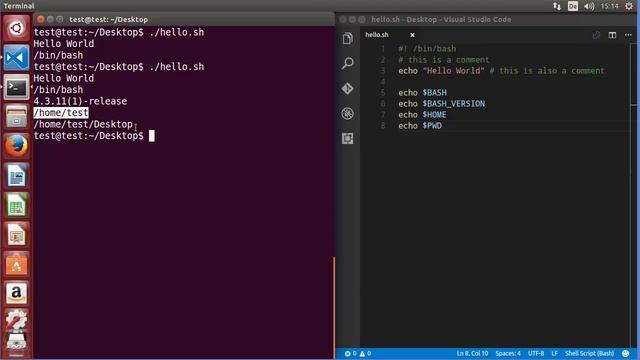Open the Explorer view in VS Code

(348, 38)
